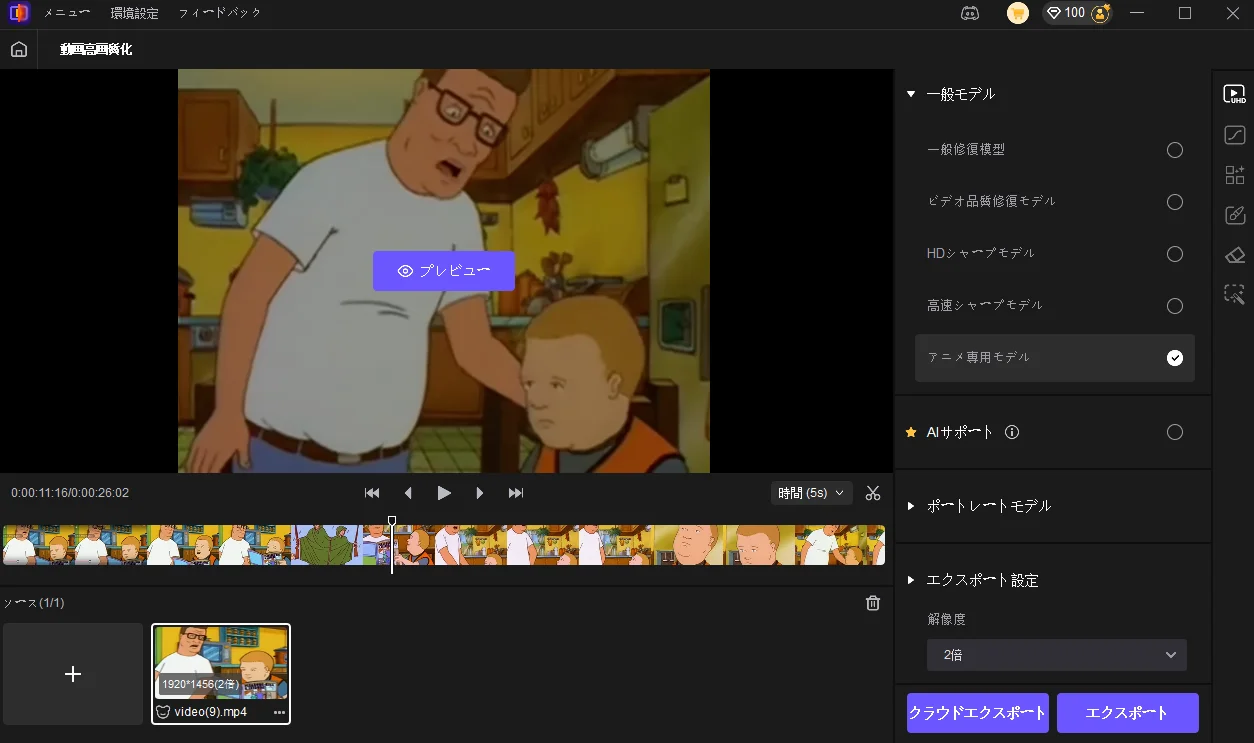Click the プレビュー button
Viewport: 1254px width, 743px height.
(444, 271)
